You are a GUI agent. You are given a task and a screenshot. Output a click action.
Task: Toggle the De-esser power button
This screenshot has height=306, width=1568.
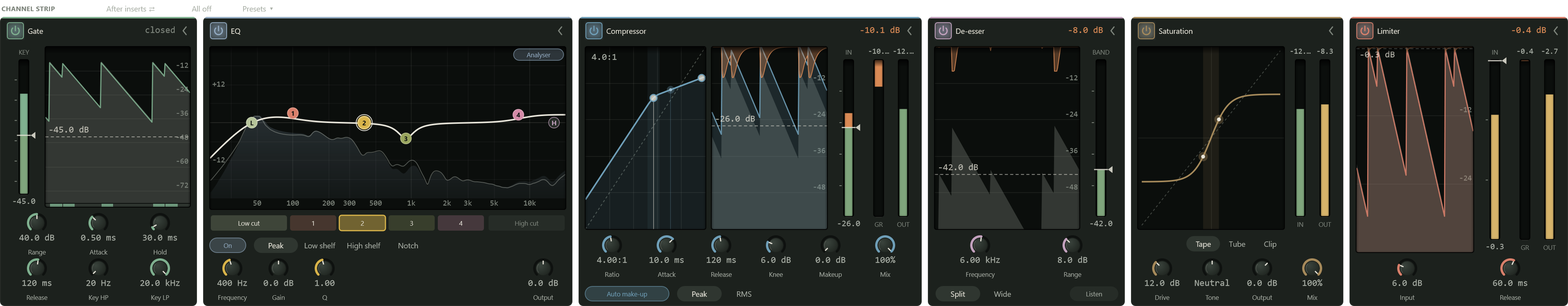point(943,30)
